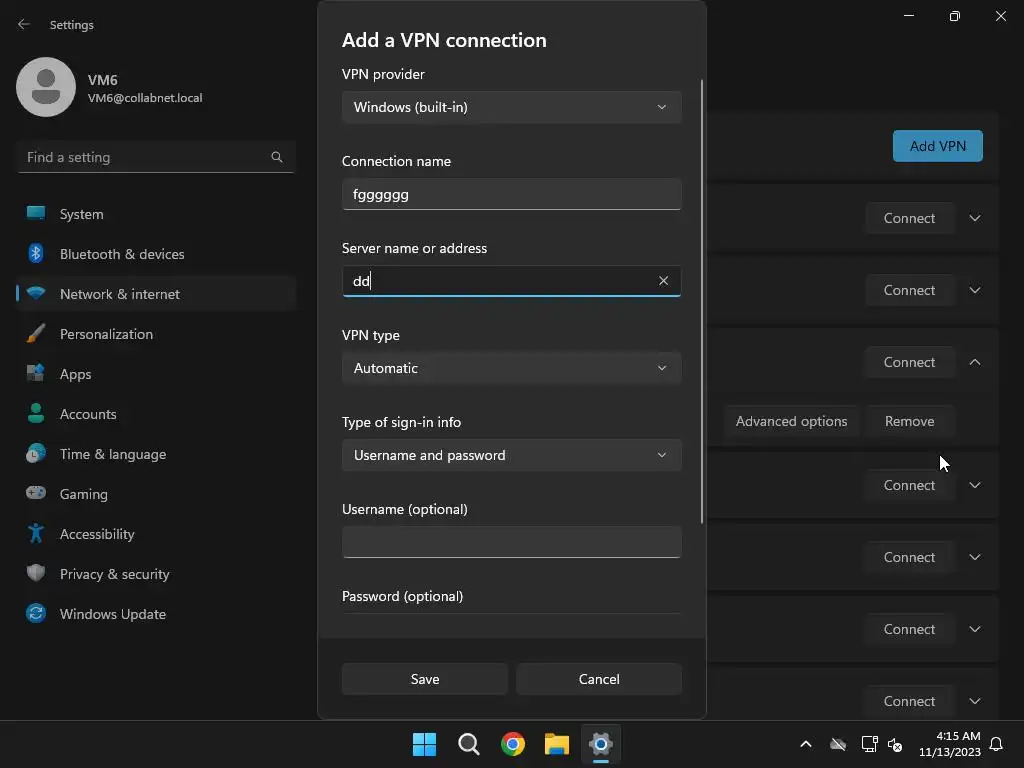
Task: Collapse the expanded VPN connection chevron
Action: click(x=975, y=362)
